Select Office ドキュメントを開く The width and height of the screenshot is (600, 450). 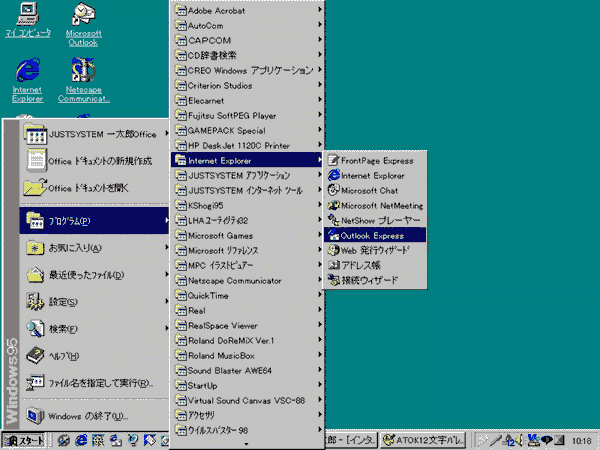tap(94, 188)
